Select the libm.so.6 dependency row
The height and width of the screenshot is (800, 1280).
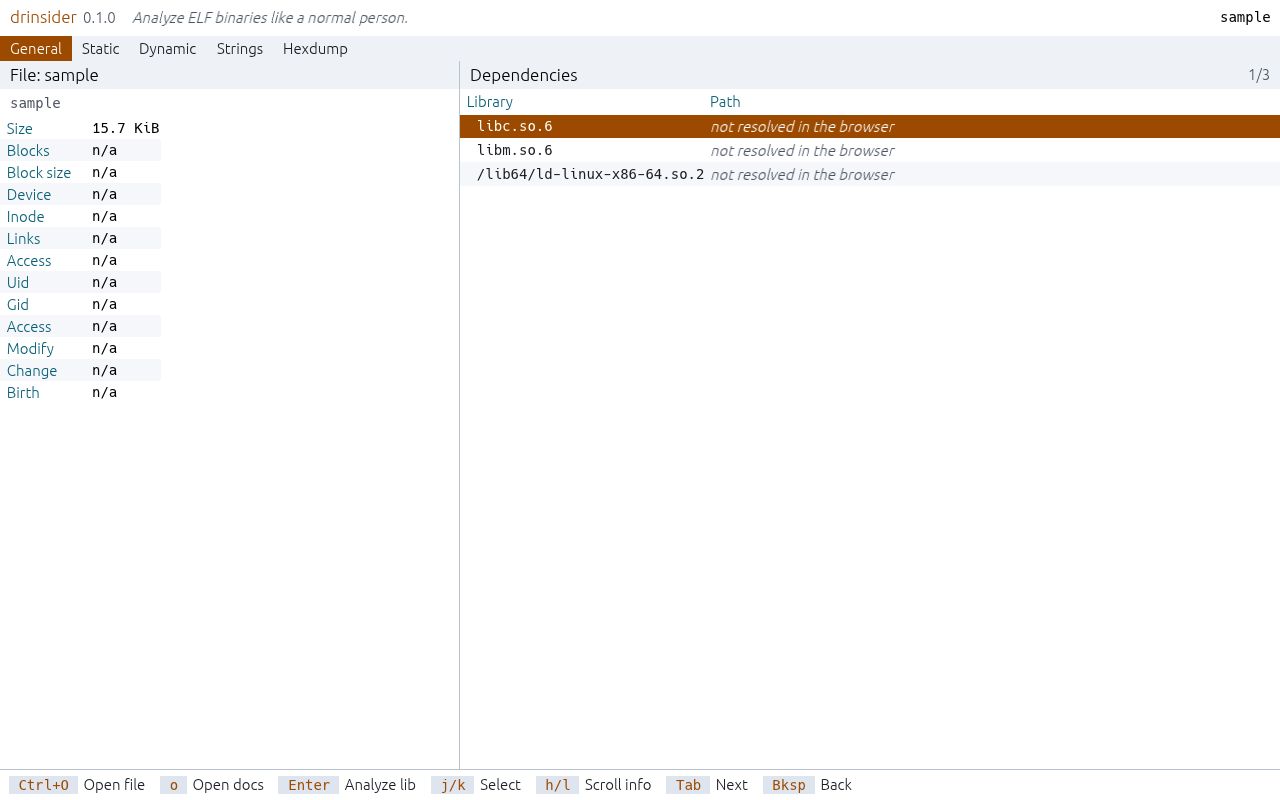tap(870, 151)
